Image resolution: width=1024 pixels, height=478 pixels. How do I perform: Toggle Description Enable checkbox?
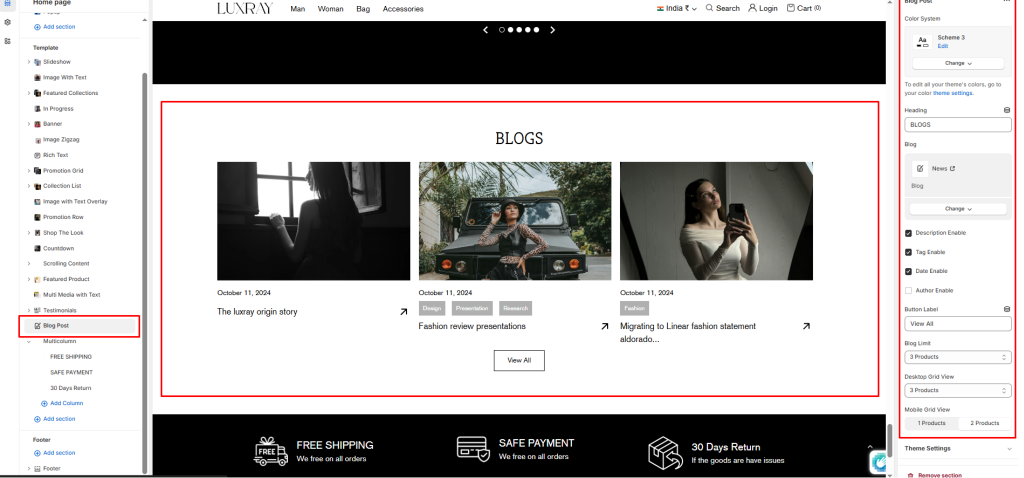tap(908, 233)
